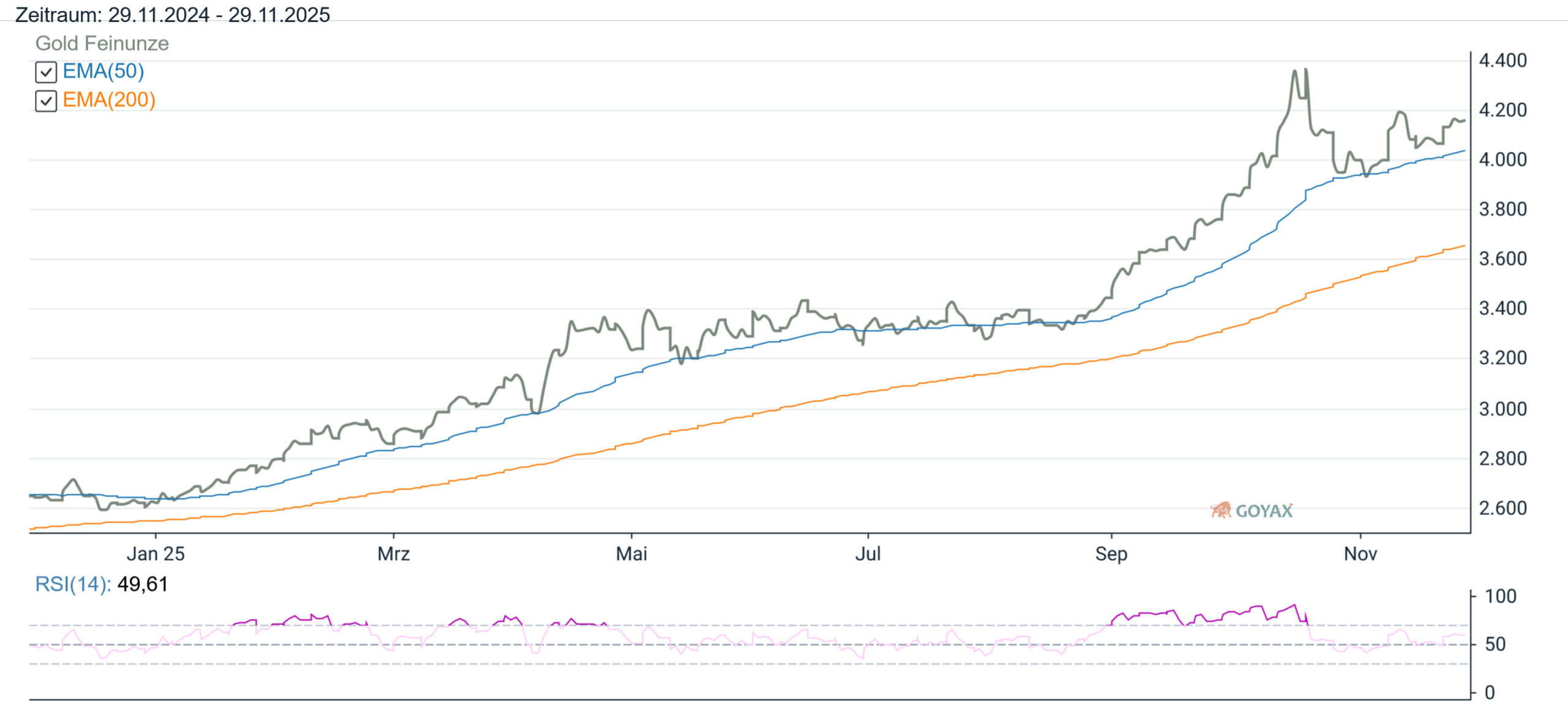The width and height of the screenshot is (1568, 706).
Task: Click the Nov axis label
Action: point(1360,554)
